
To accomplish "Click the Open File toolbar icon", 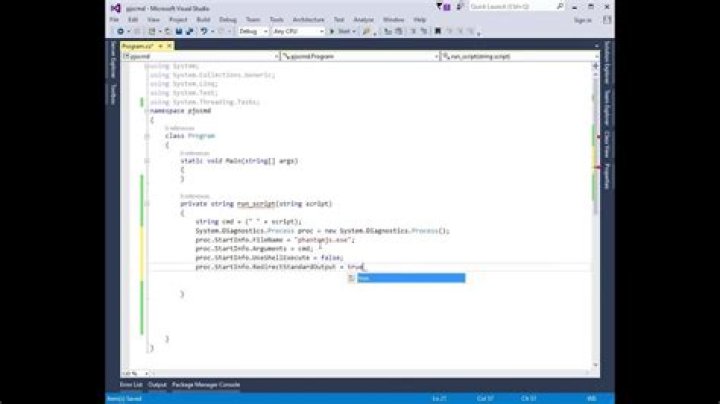I will (167, 31).
